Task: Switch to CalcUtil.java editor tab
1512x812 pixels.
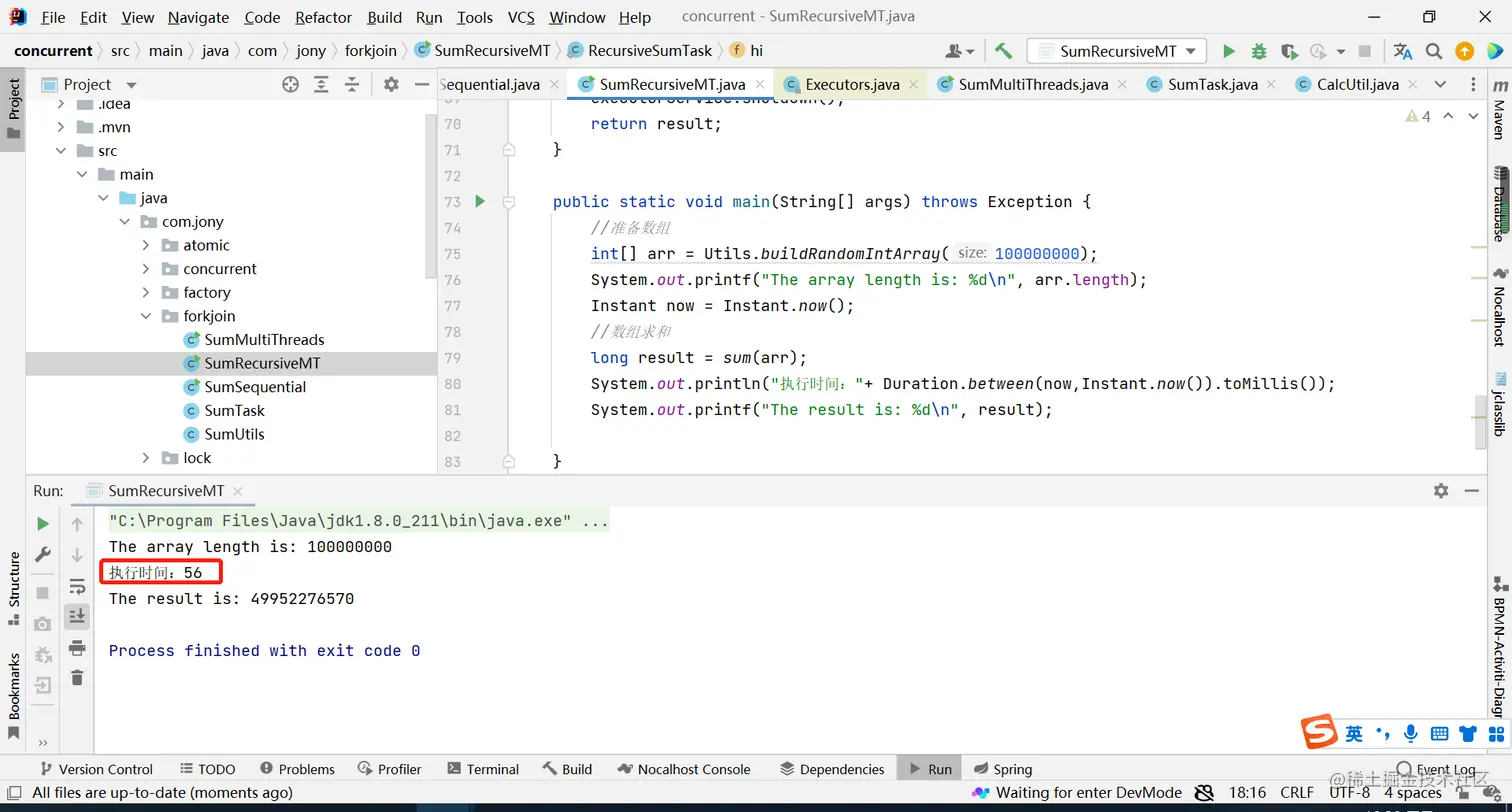Action: pyautogui.click(x=1357, y=84)
